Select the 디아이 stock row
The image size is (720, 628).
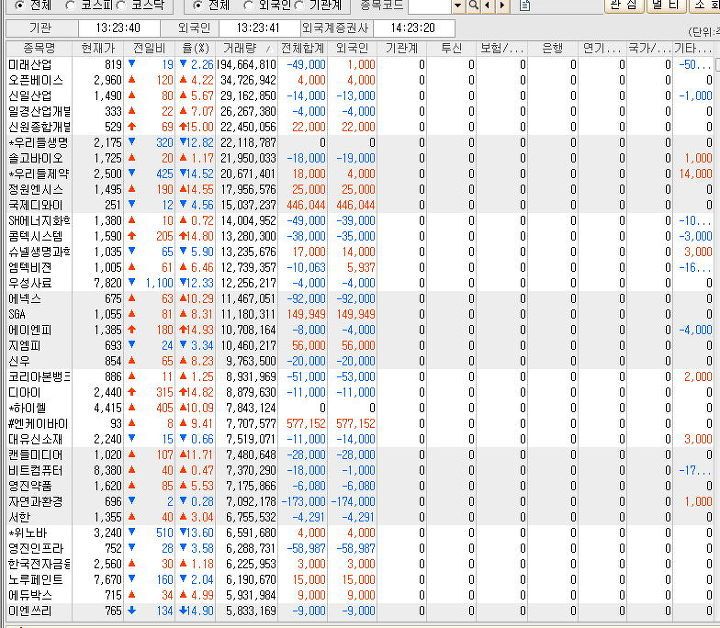tap(361, 392)
